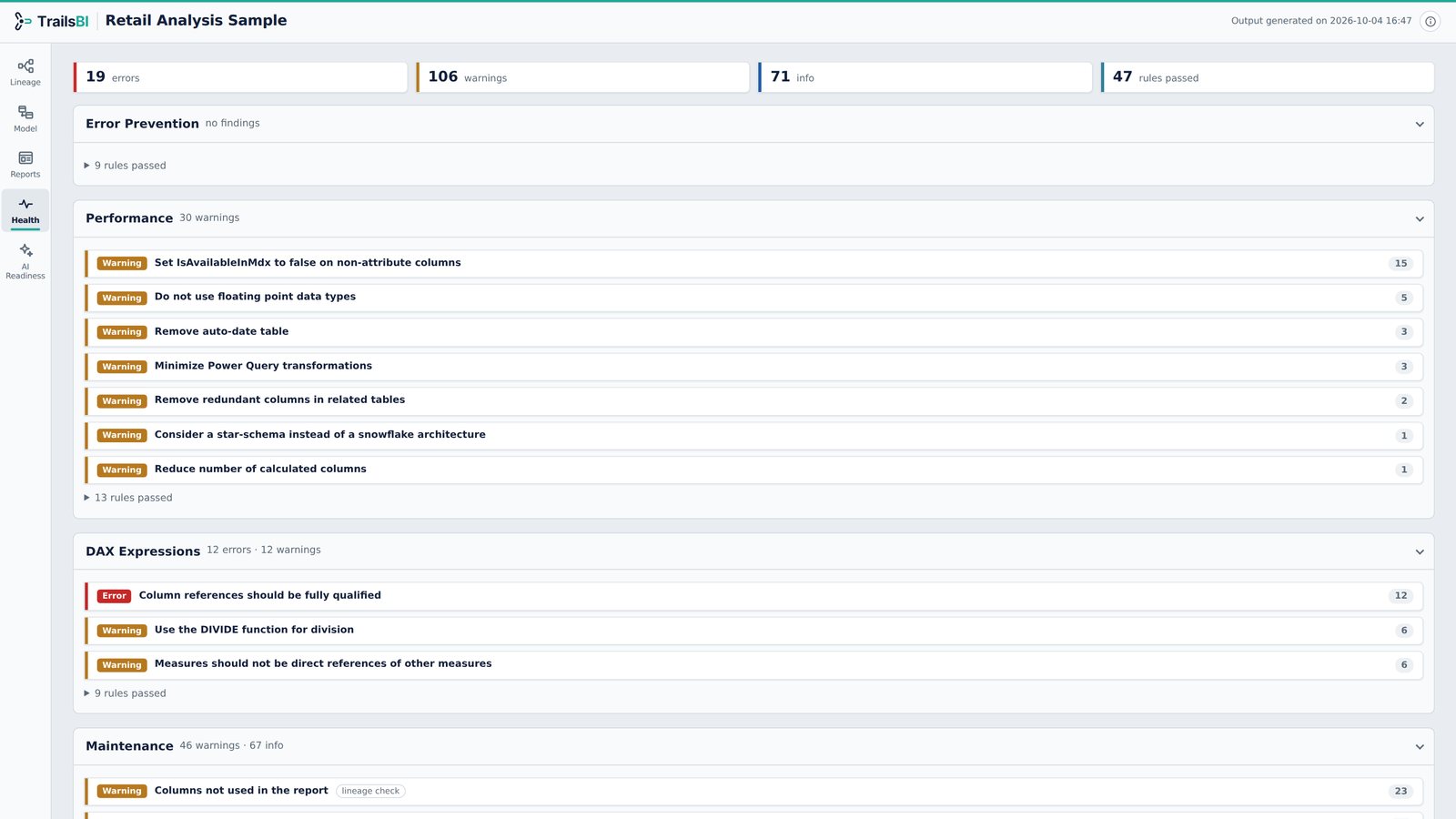Click the 'lineage check' tag

pyautogui.click(x=370, y=792)
